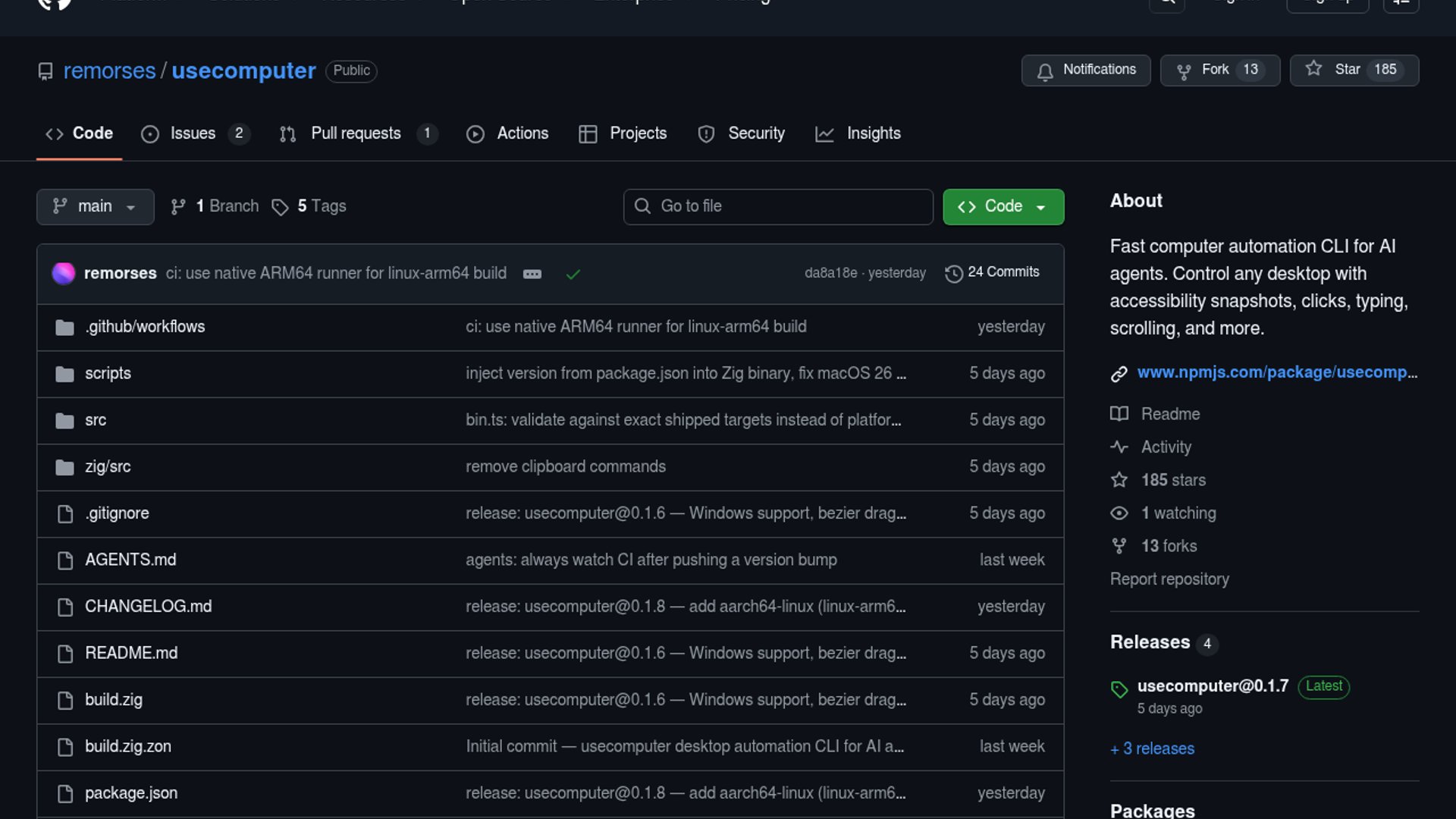Click the Notifications bell button
1456x819 pixels.
(x=1085, y=70)
